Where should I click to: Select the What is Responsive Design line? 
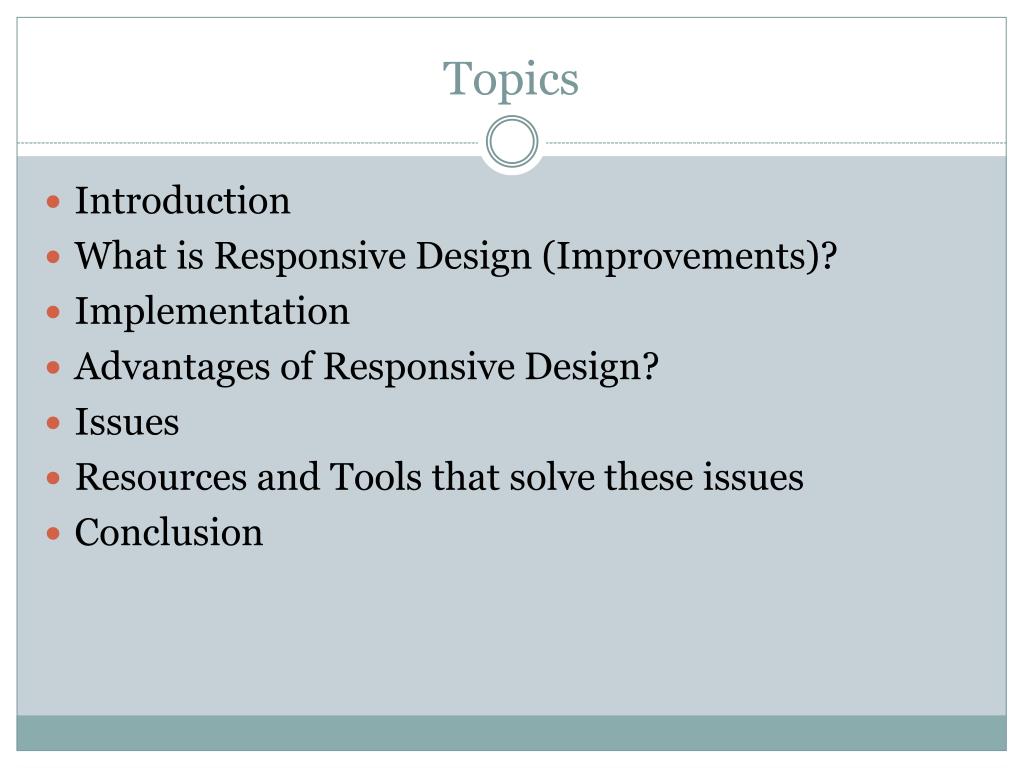456,255
